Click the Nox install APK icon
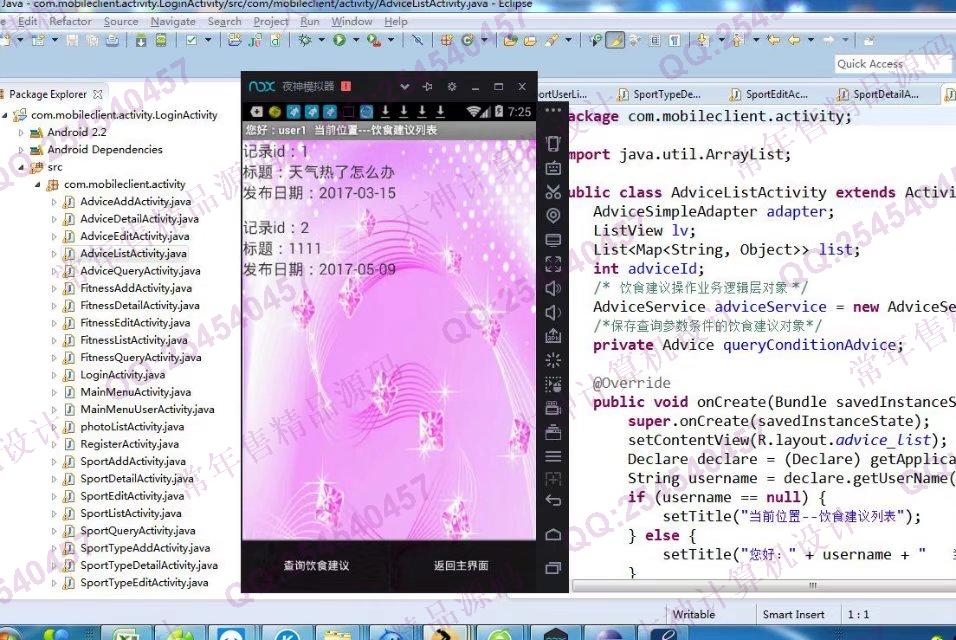This screenshot has height=640, width=956. click(553, 336)
